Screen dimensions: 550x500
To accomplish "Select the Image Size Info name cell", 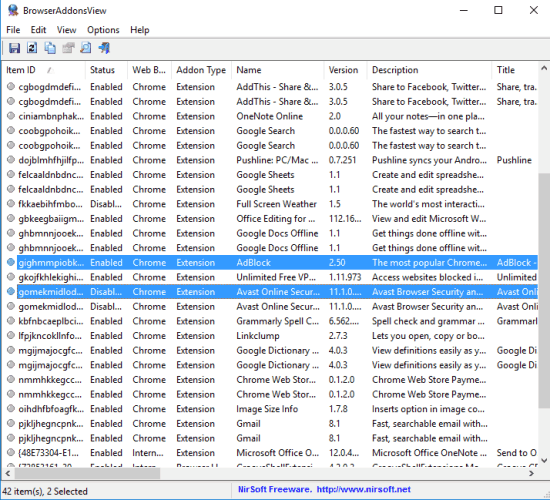I will tap(267, 409).
